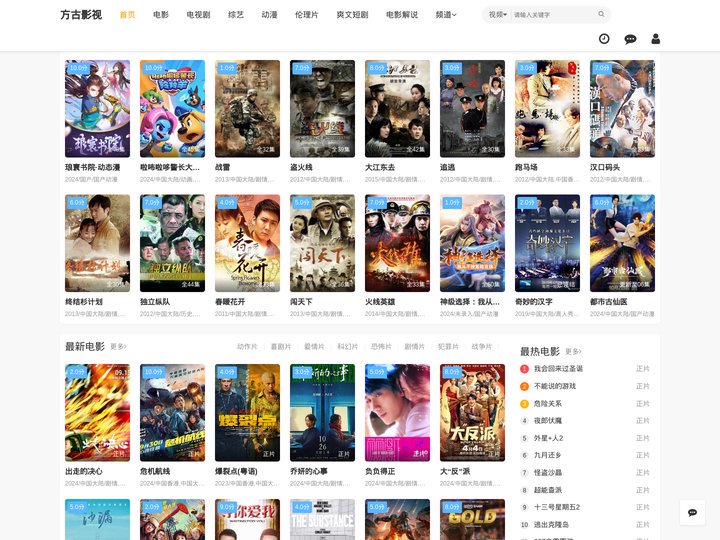Open the floating chat button at bottom right

[x=692, y=512]
